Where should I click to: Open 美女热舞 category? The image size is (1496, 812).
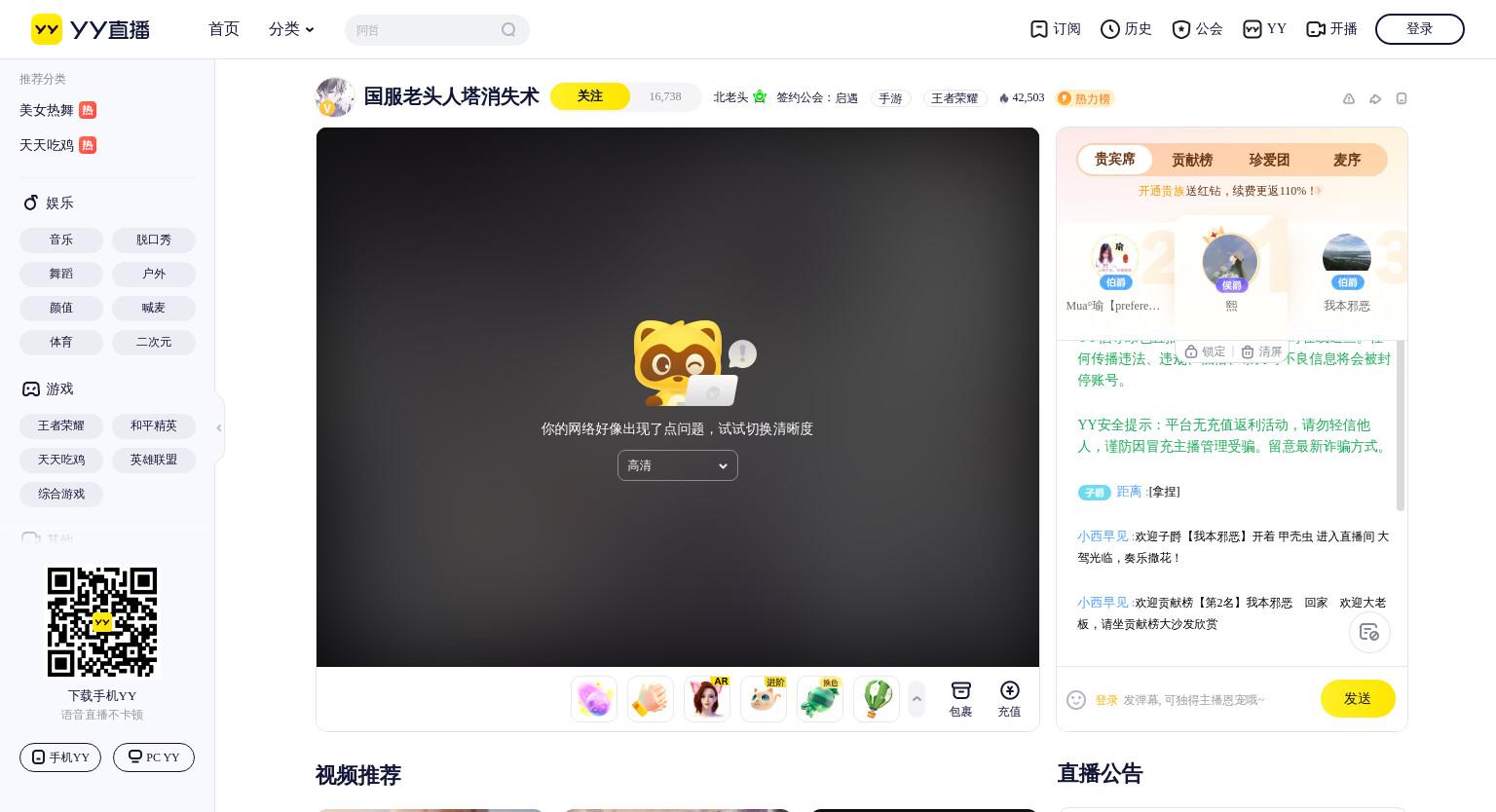point(57,110)
